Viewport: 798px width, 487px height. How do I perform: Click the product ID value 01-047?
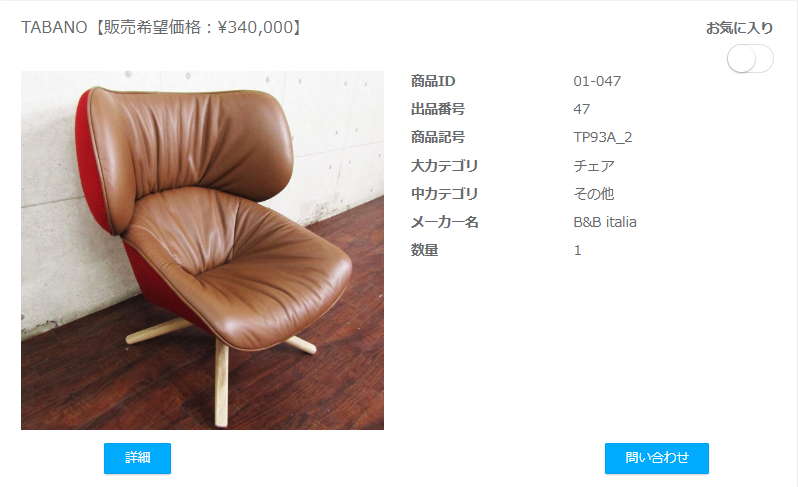597,81
